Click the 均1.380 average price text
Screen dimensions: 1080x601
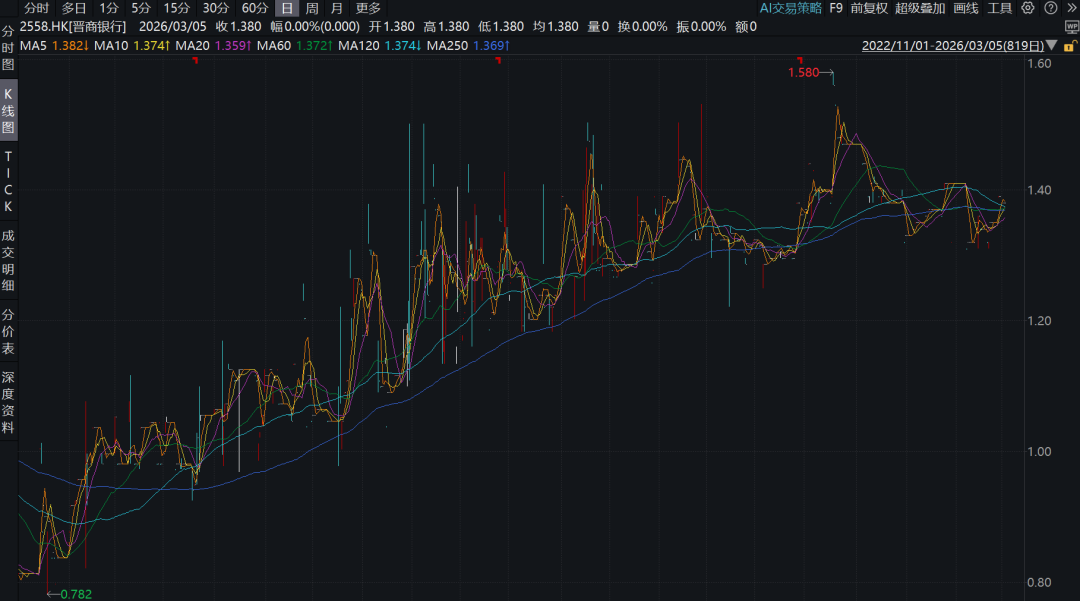click(x=556, y=27)
